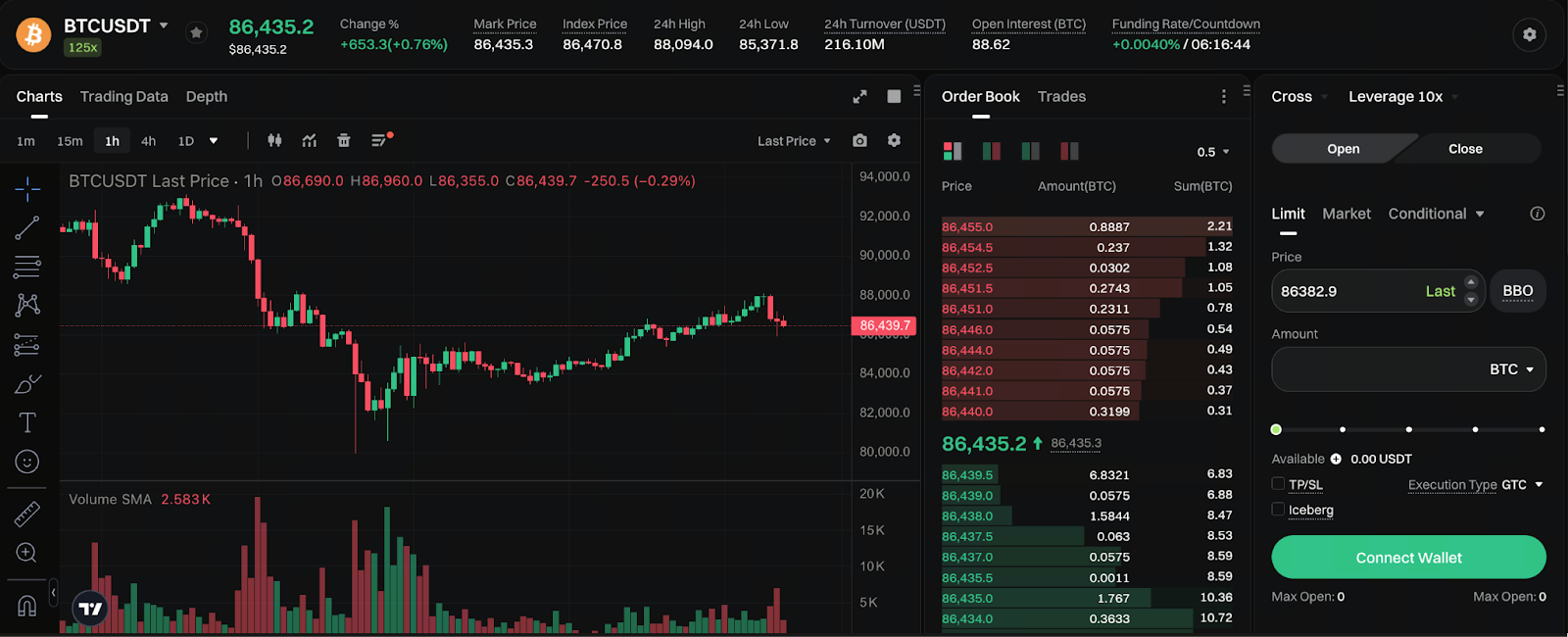Open chart settings gear
Viewport: 1568px width, 637px height.
(894, 141)
